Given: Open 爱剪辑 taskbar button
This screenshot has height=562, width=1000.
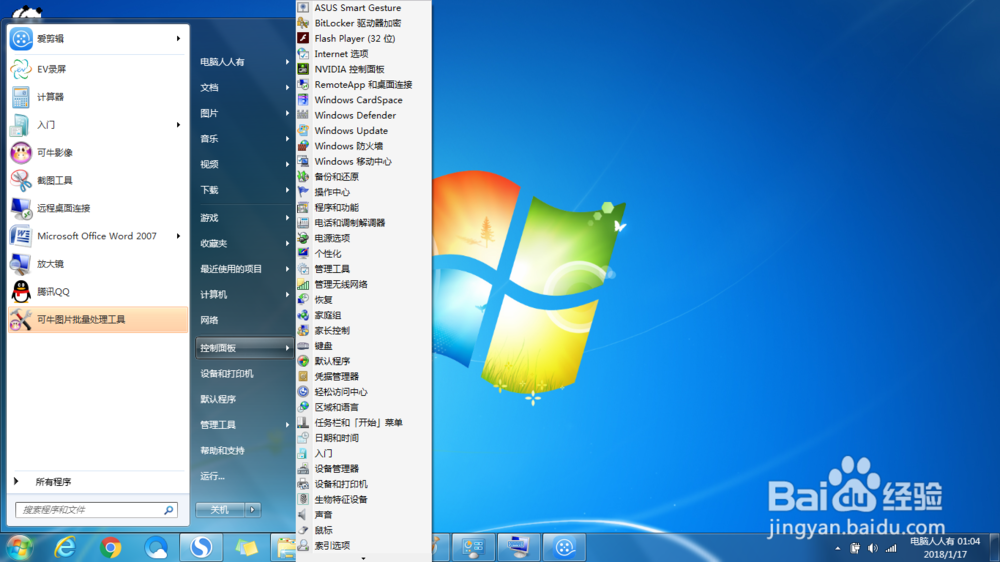Looking at the screenshot, I should [x=564, y=547].
